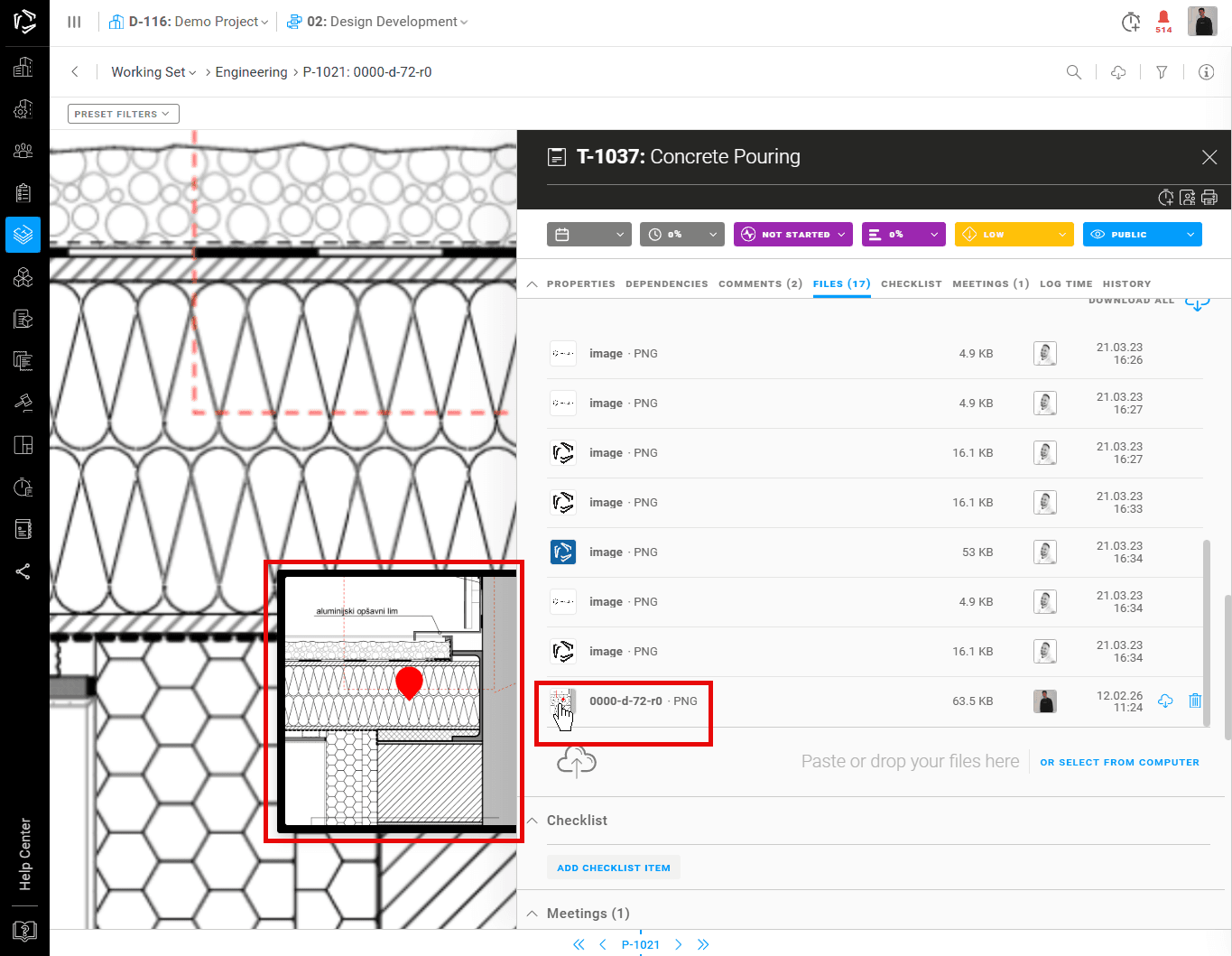Click the notifications bell icon
The height and width of the screenshot is (956, 1232).
pyautogui.click(x=1163, y=19)
